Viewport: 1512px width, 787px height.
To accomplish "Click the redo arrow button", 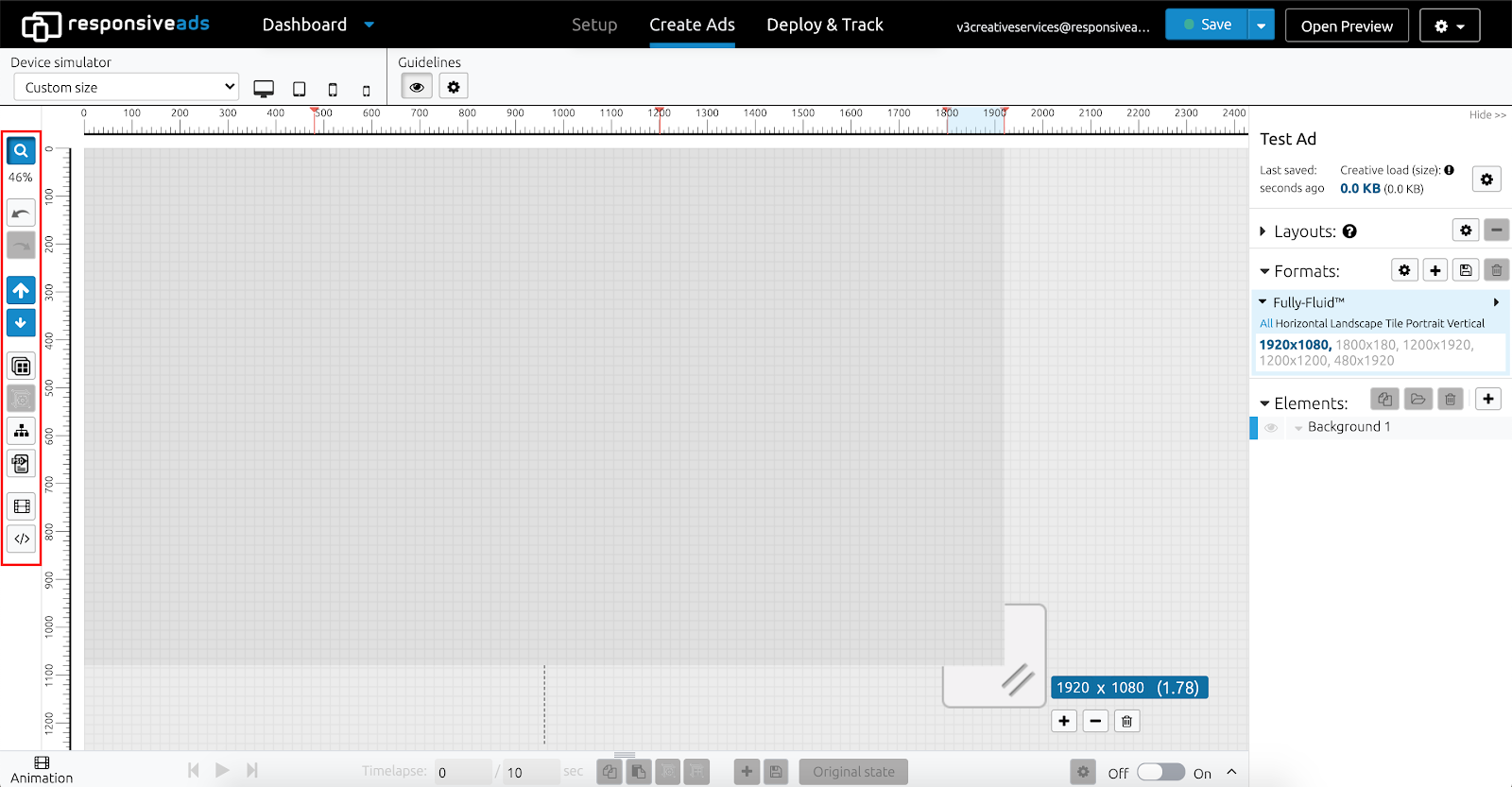I will click(21, 246).
